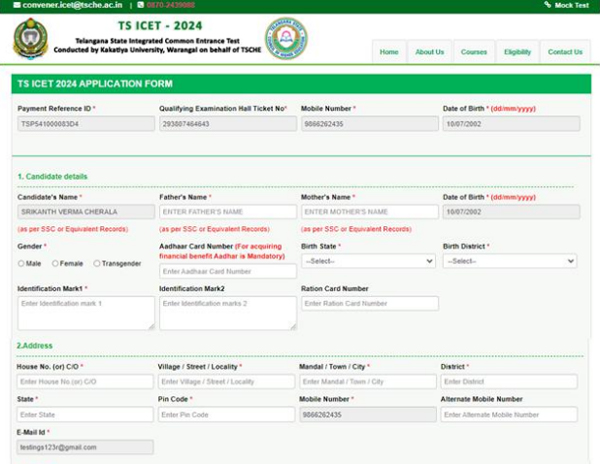Screen dimensions: 600x464
Task: Select the Male gender radio button
Action: pos(21,263)
